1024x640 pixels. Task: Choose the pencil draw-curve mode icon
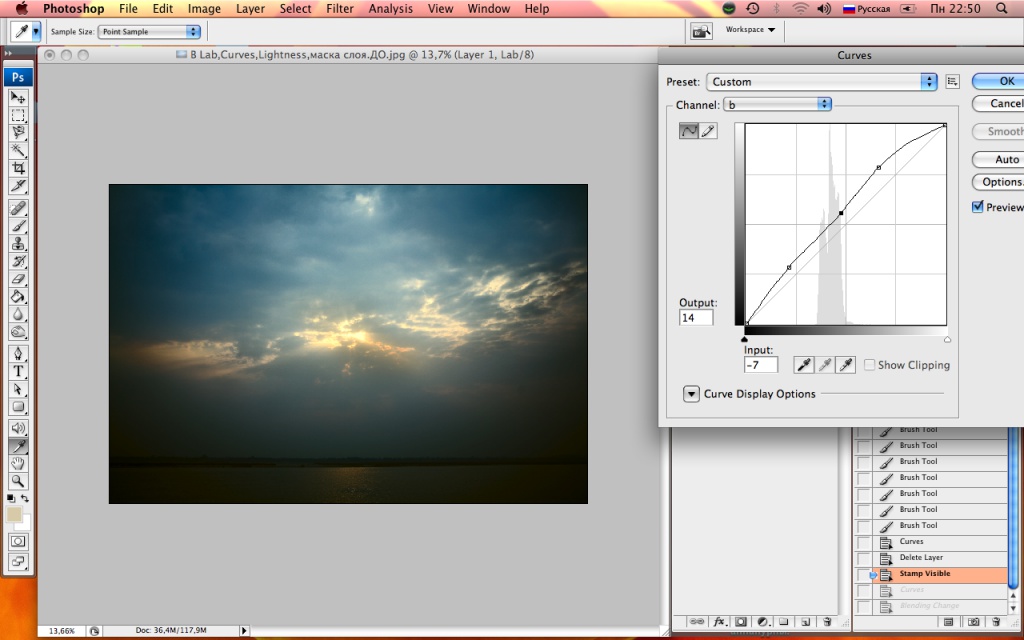tap(709, 131)
